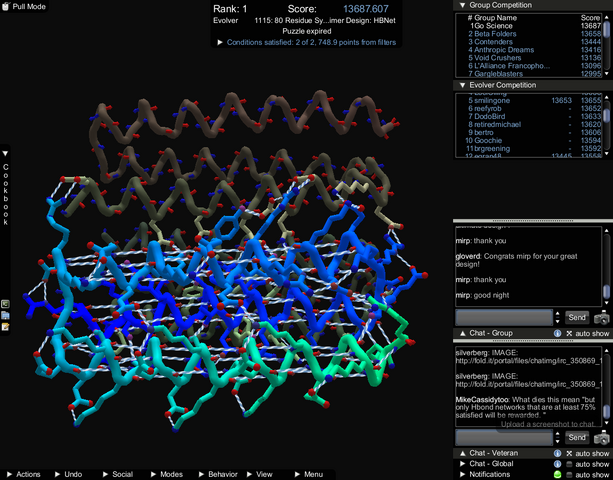Viewport: 613px width, 480px height.
Task: Open the Social menu
Action: (x=118, y=474)
